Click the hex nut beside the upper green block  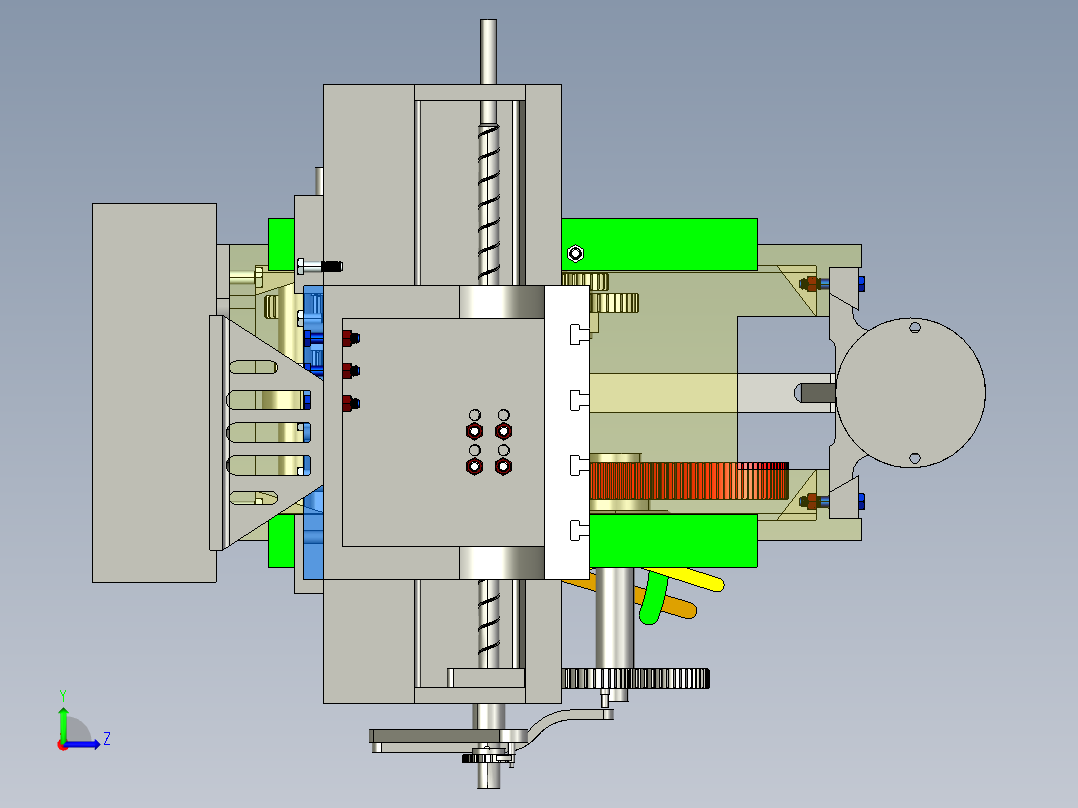(574, 254)
